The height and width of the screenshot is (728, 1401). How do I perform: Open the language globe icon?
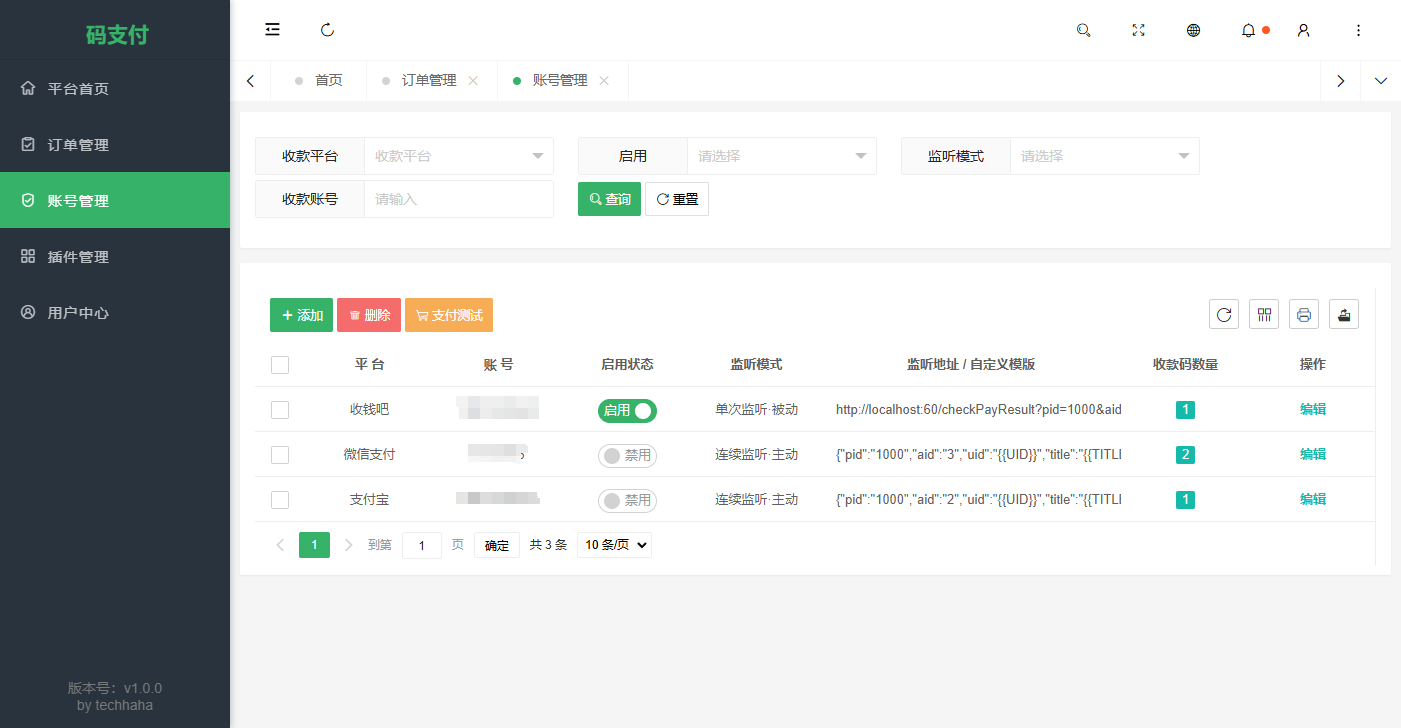(1193, 30)
